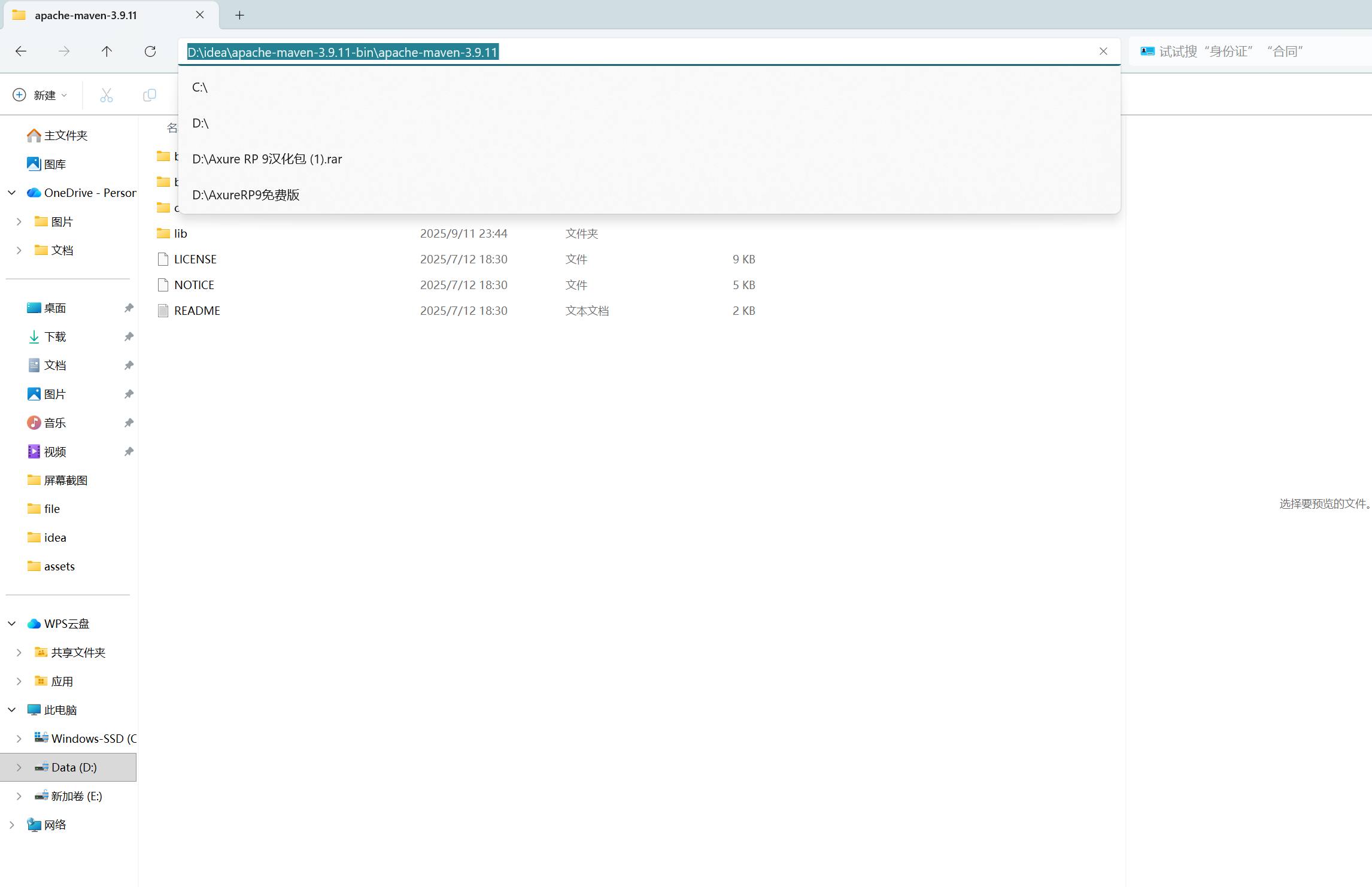Unpin the 下载 quick access pin
This screenshot has height=887, width=1372.
pyautogui.click(x=129, y=337)
